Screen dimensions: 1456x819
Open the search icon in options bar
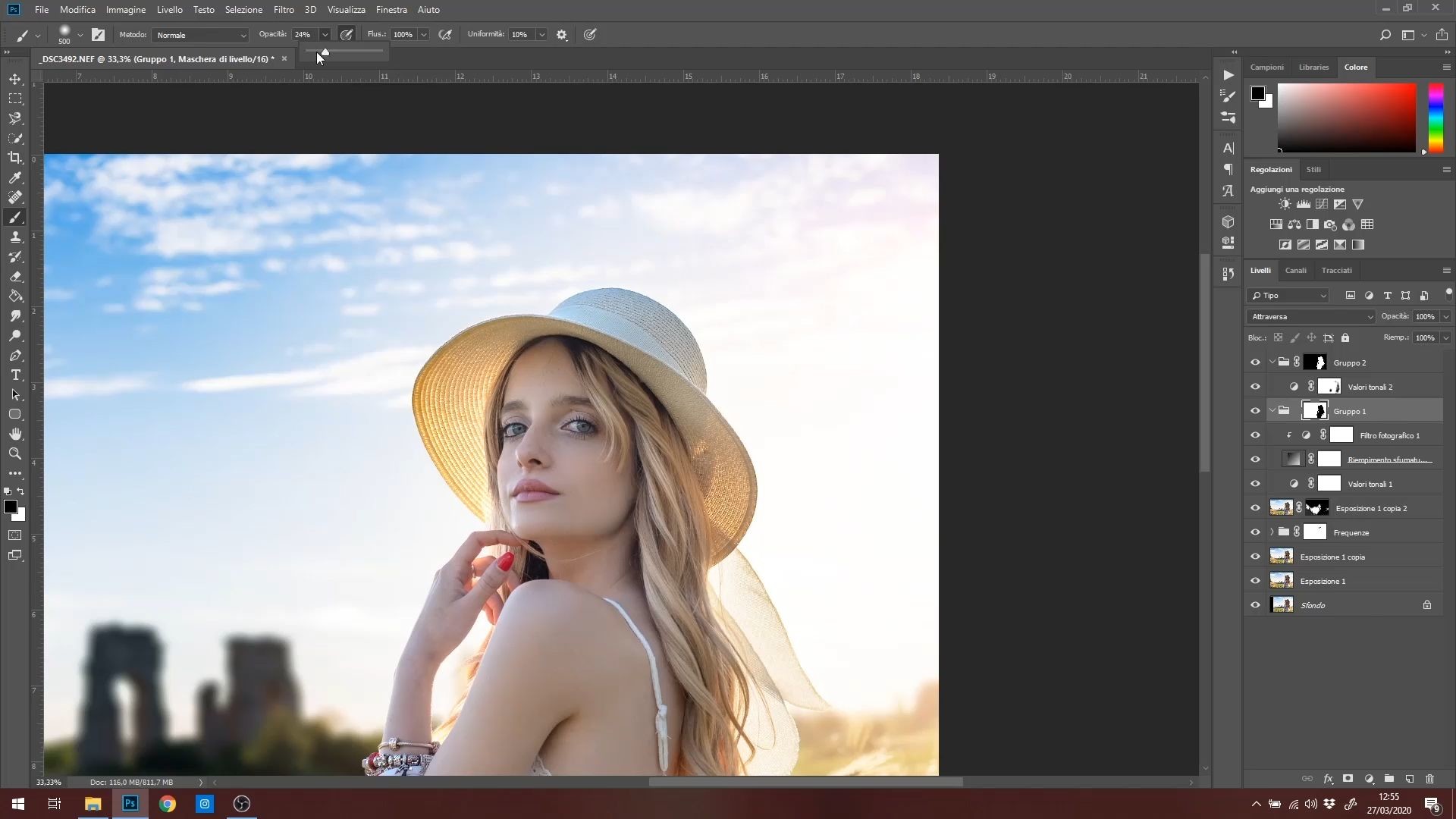click(1385, 35)
